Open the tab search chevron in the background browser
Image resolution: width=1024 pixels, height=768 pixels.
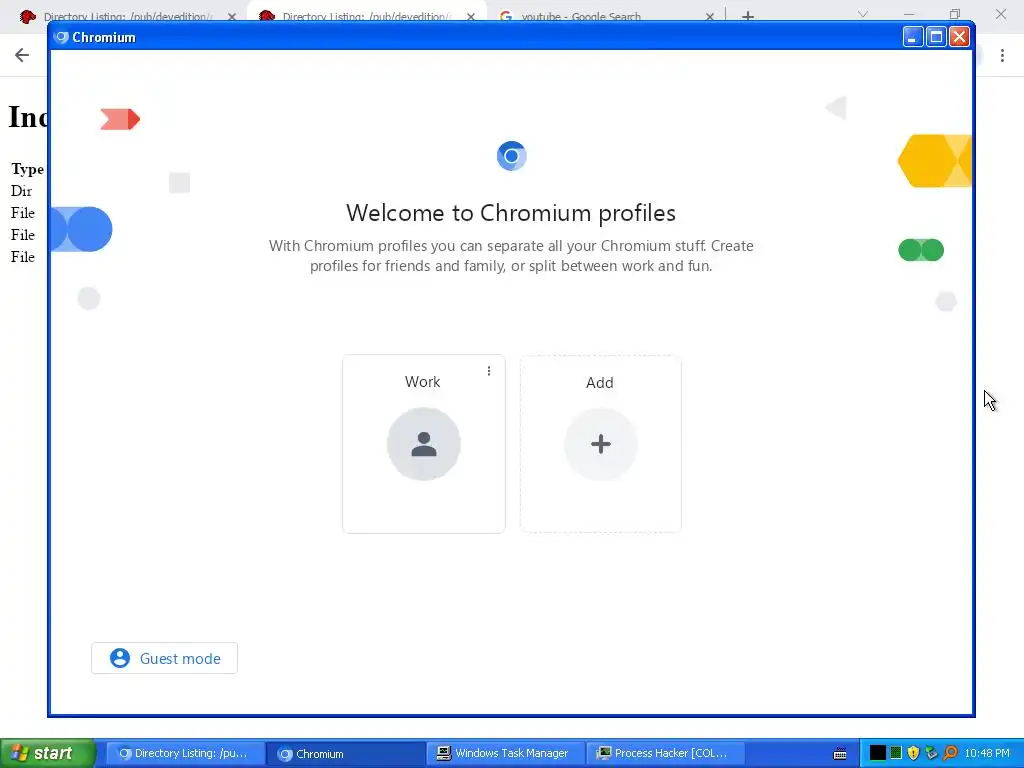tap(863, 14)
